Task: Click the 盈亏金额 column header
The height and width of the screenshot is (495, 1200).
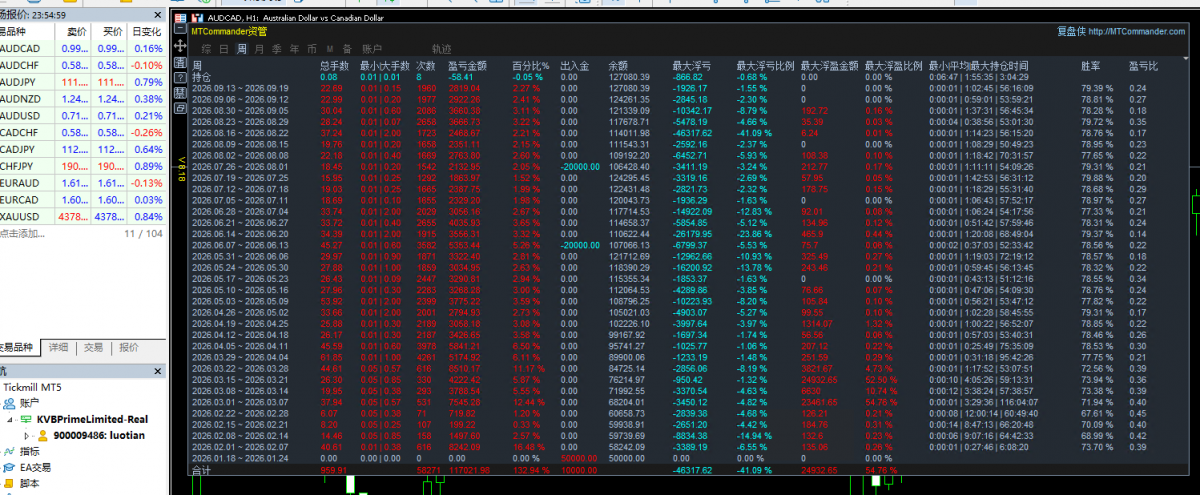Action: (468, 66)
